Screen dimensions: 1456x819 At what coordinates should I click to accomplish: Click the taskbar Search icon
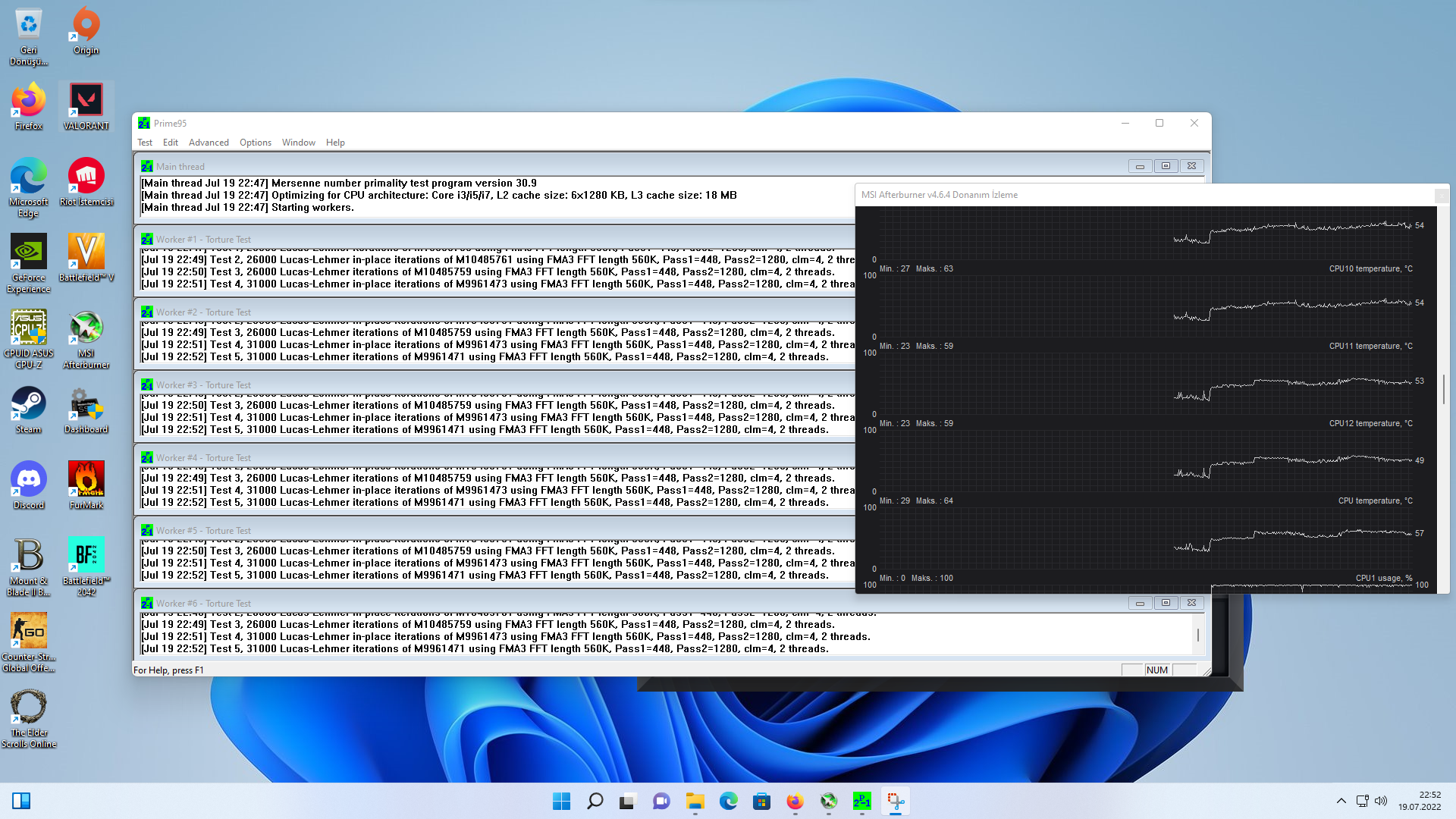595,801
